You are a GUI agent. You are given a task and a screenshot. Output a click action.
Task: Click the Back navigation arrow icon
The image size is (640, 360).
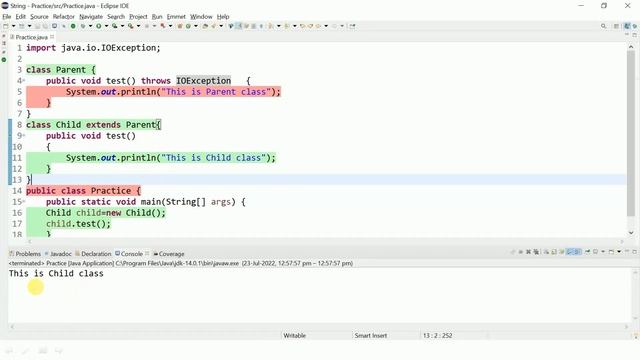pyautogui.click(x=318, y=26)
